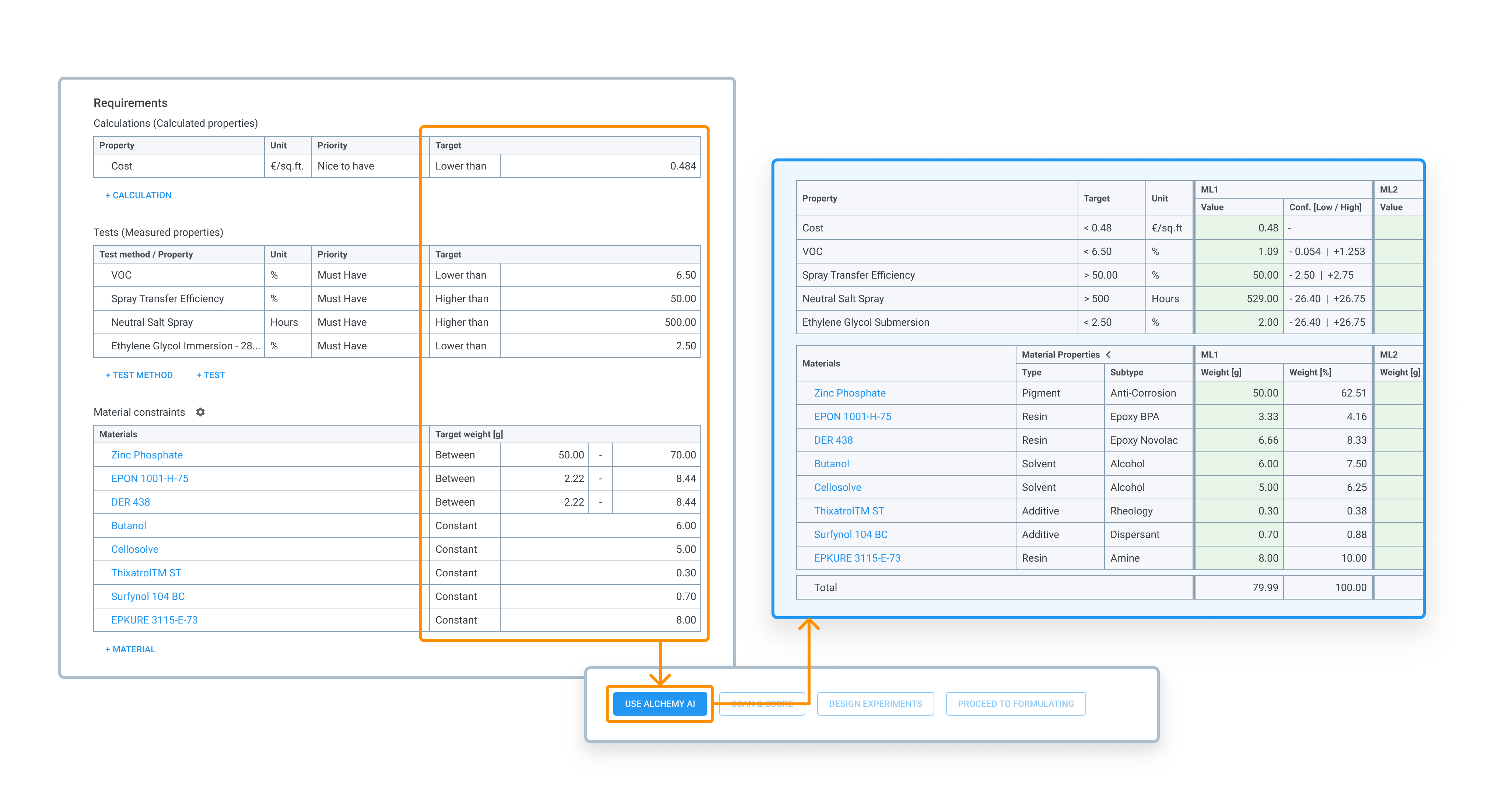Add a new test method via + TEST METHOD
This screenshot has height=796, width=1512.
pos(139,374)
